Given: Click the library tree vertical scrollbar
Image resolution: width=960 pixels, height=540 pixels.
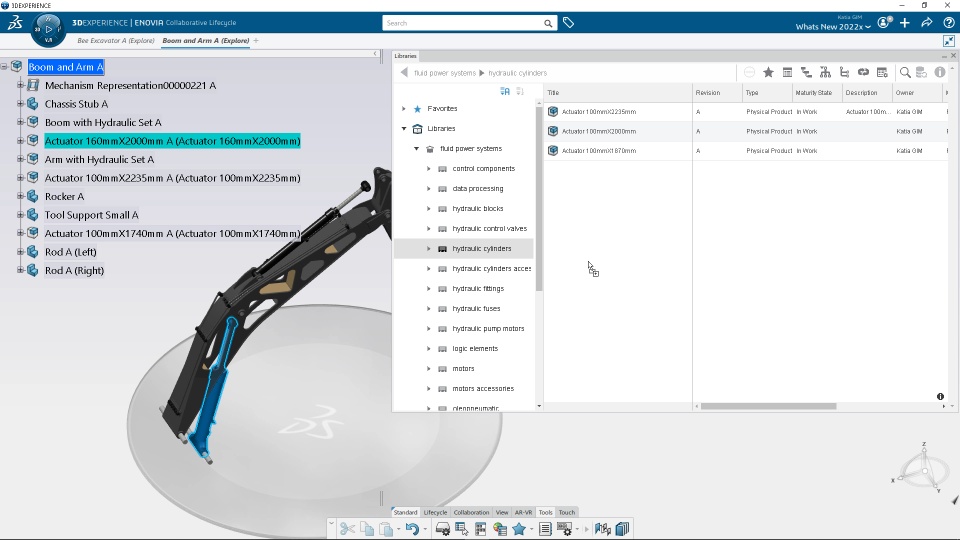Looking at the screenshot, I should (x=539, y=199).
